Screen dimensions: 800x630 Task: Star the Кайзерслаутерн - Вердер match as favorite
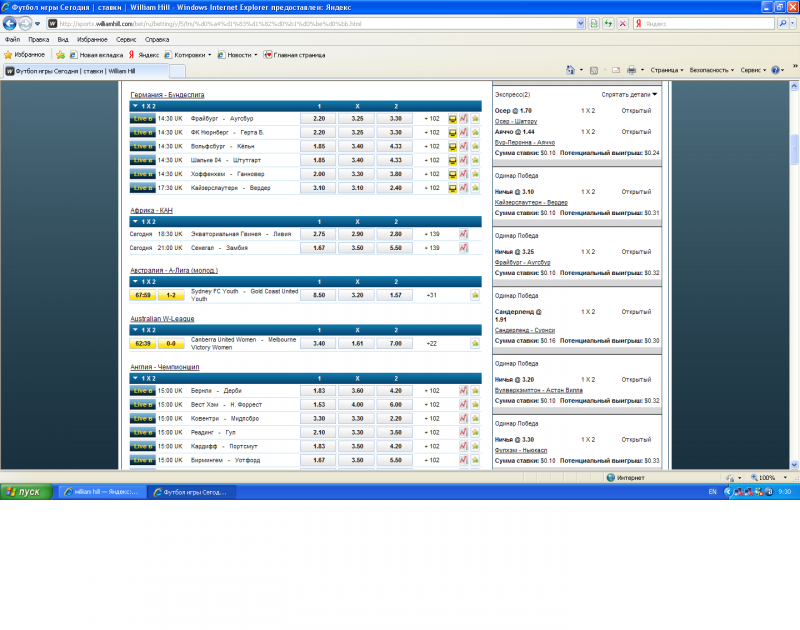[475, 188]
